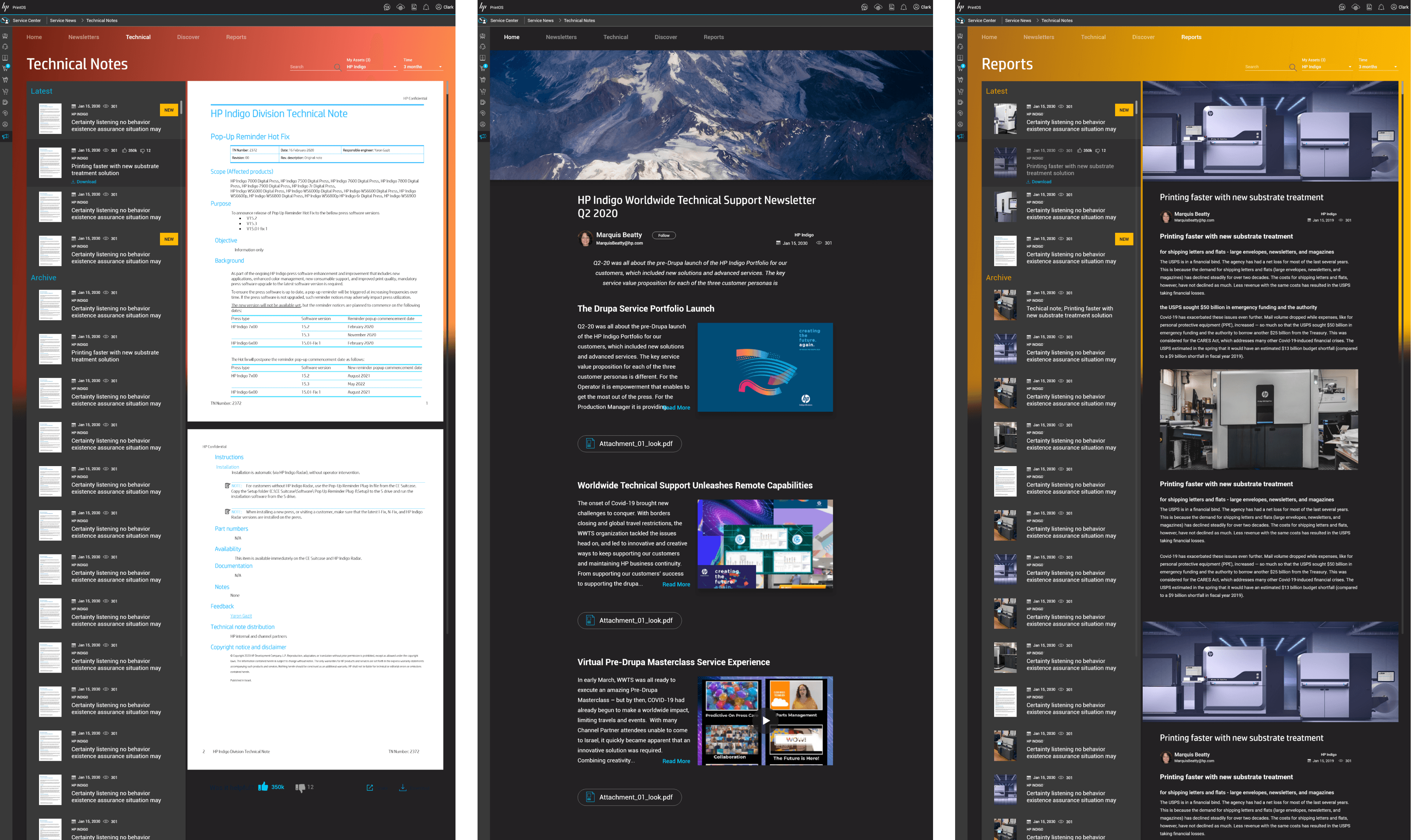Click Read More in Drupa Service Portfolio Launch section
Viewport: 1411px width, 840px height.
[677, 407]
